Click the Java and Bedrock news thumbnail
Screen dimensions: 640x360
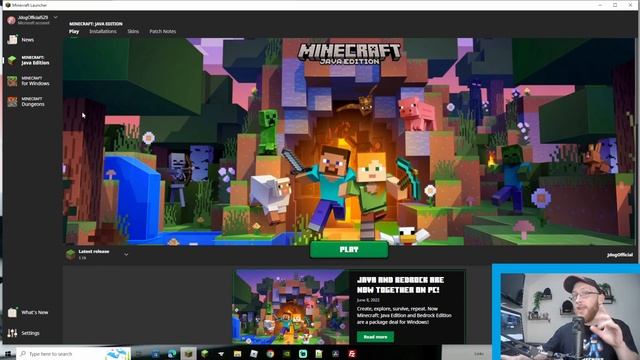(x=291, y=307)
